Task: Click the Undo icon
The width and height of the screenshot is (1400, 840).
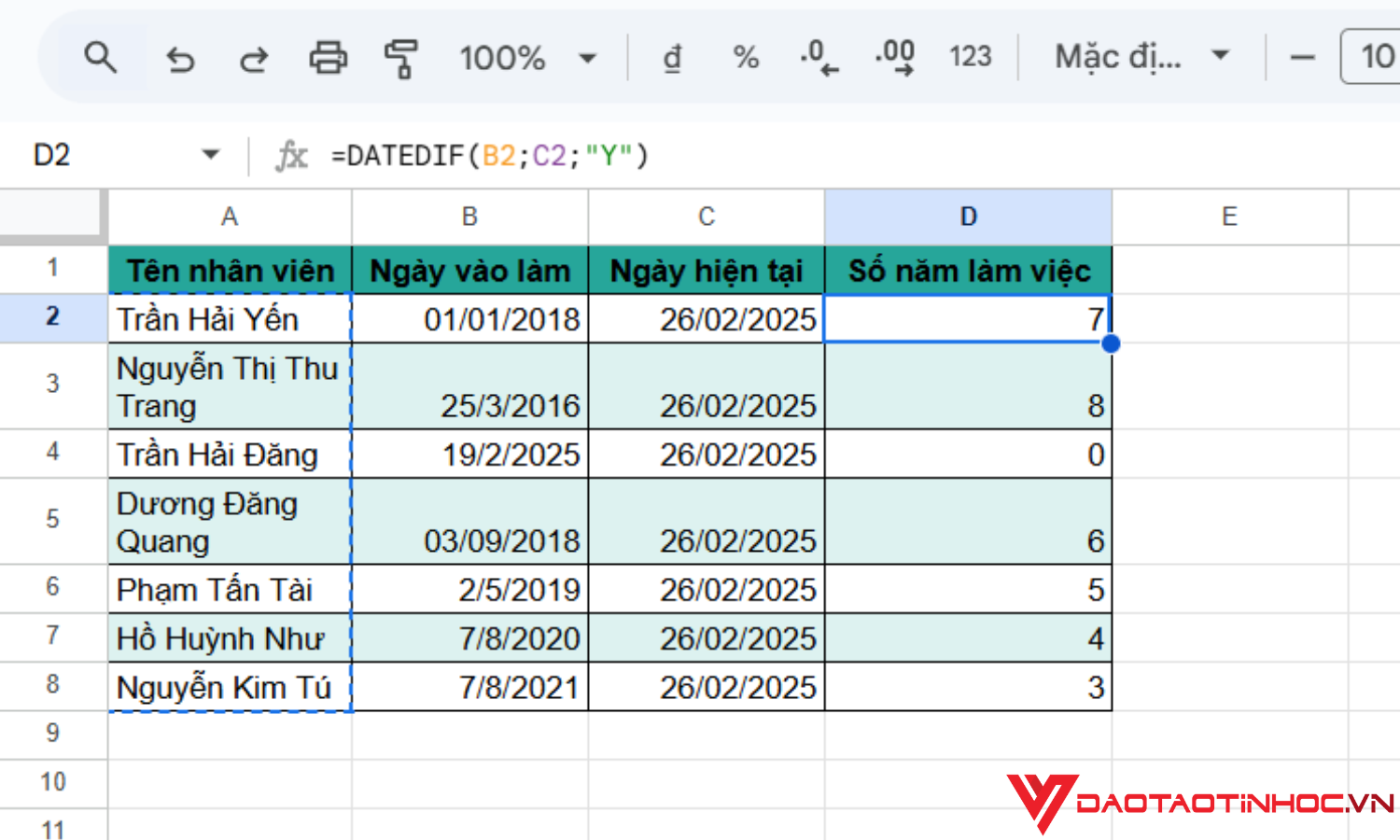Action: coord(179,58)
